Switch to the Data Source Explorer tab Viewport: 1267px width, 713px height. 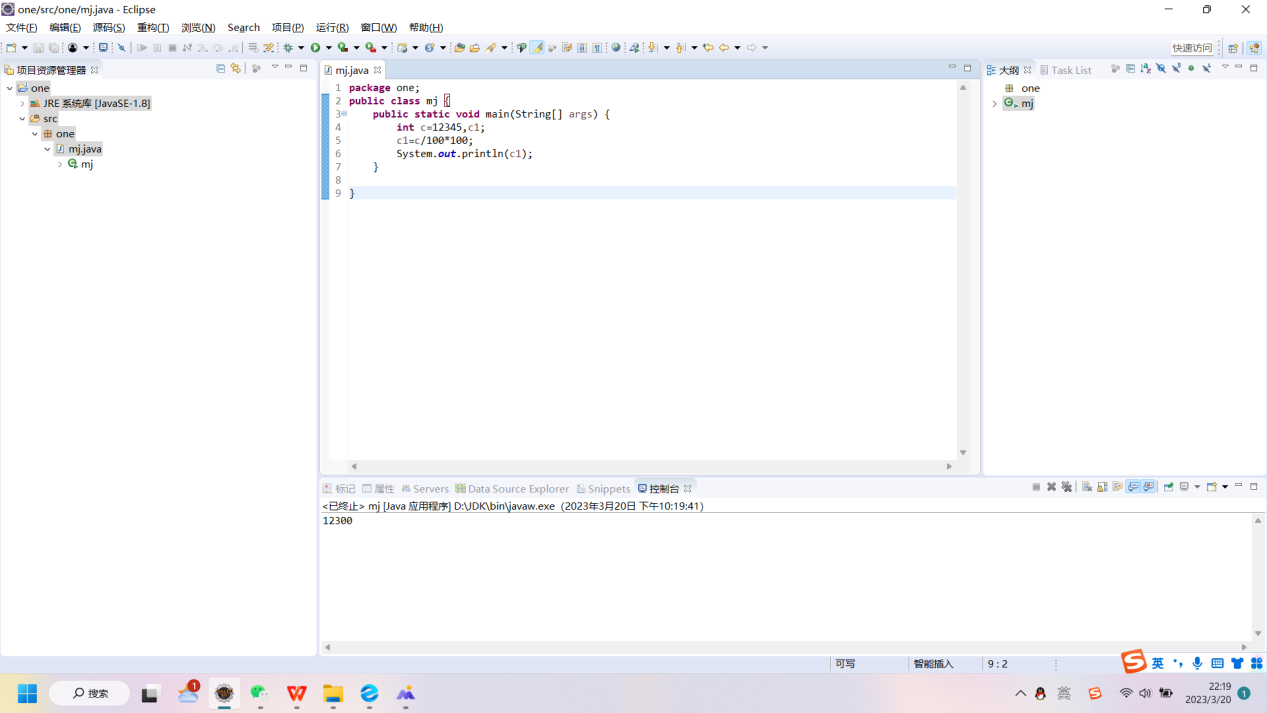[x=512, y=489]
